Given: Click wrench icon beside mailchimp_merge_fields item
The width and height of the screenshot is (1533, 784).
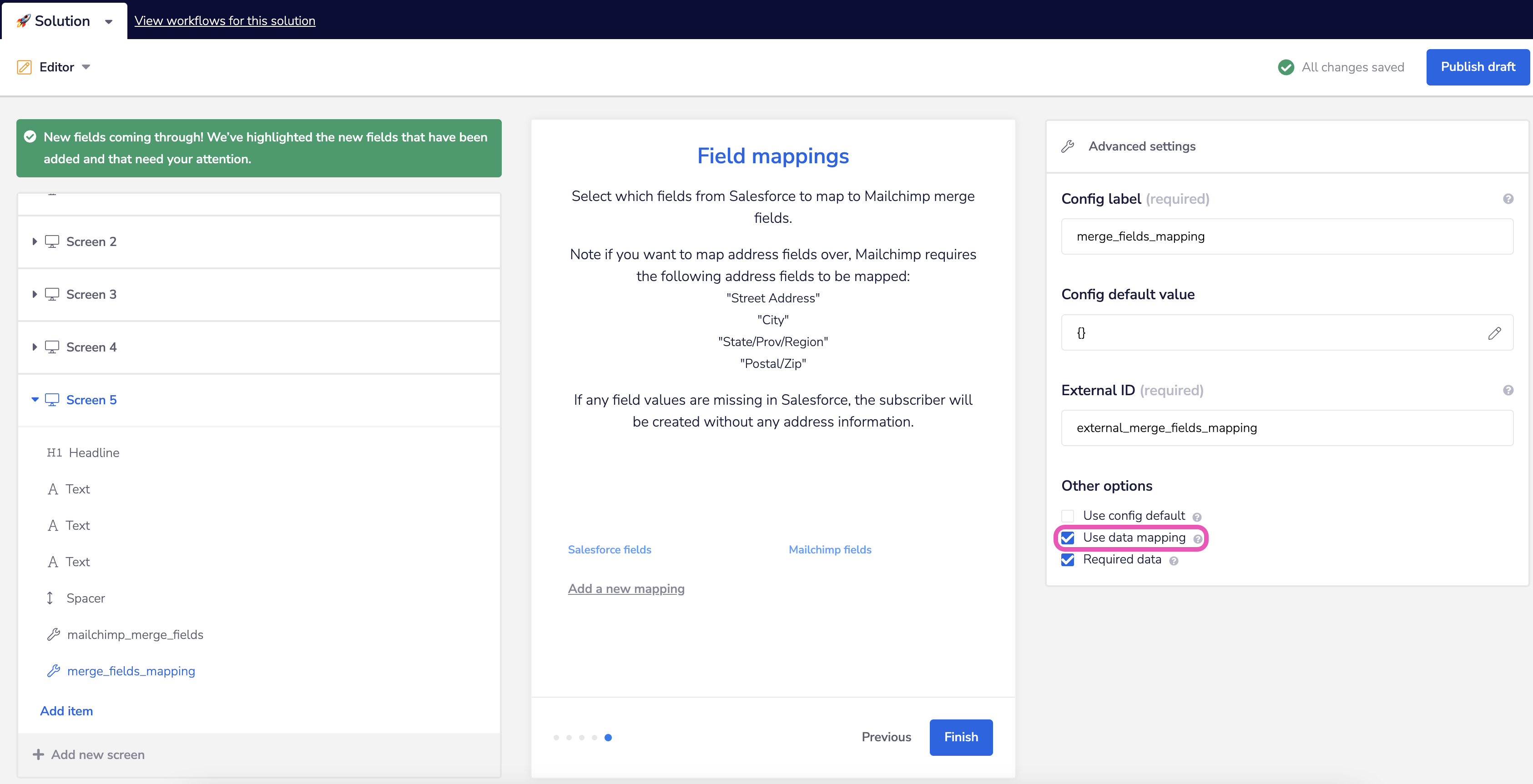Looking at the screenshot, I should (x=54, y=635).
